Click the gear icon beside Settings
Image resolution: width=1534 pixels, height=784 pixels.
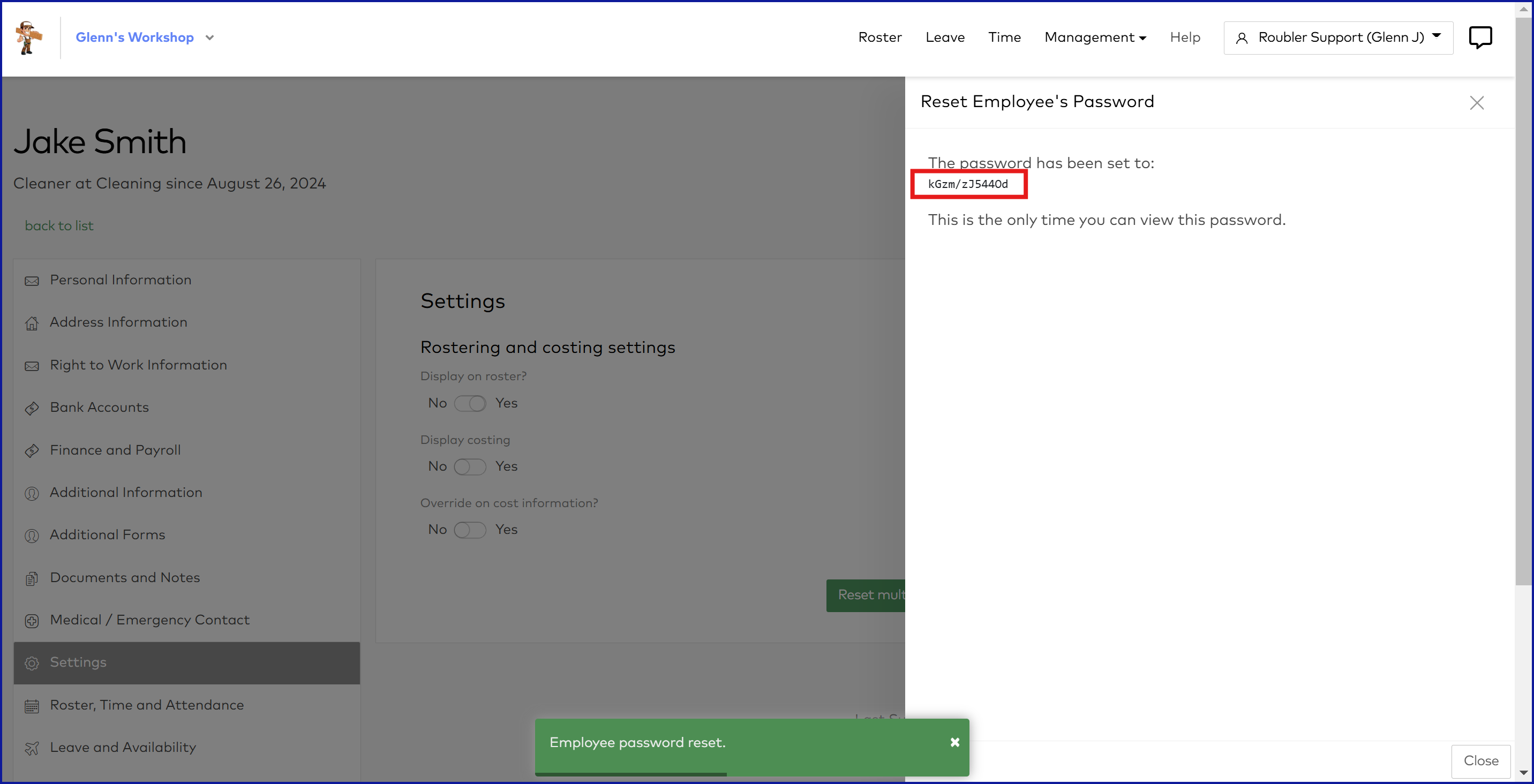tap(32, 662)
